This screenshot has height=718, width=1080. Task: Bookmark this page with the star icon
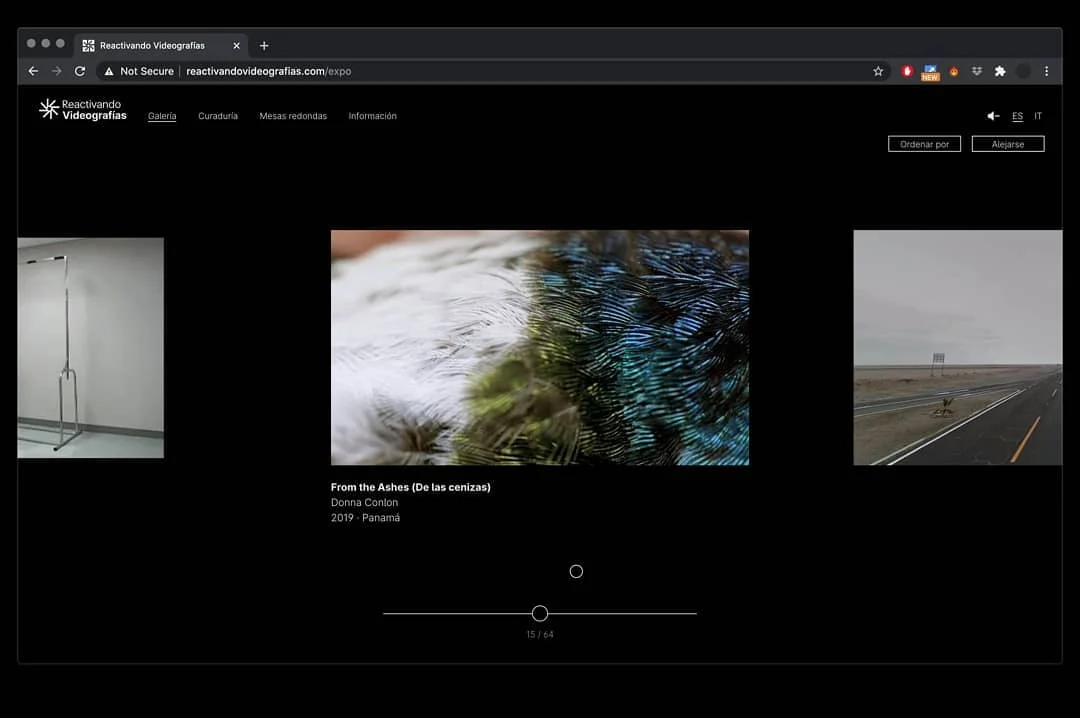pos(878,71)
